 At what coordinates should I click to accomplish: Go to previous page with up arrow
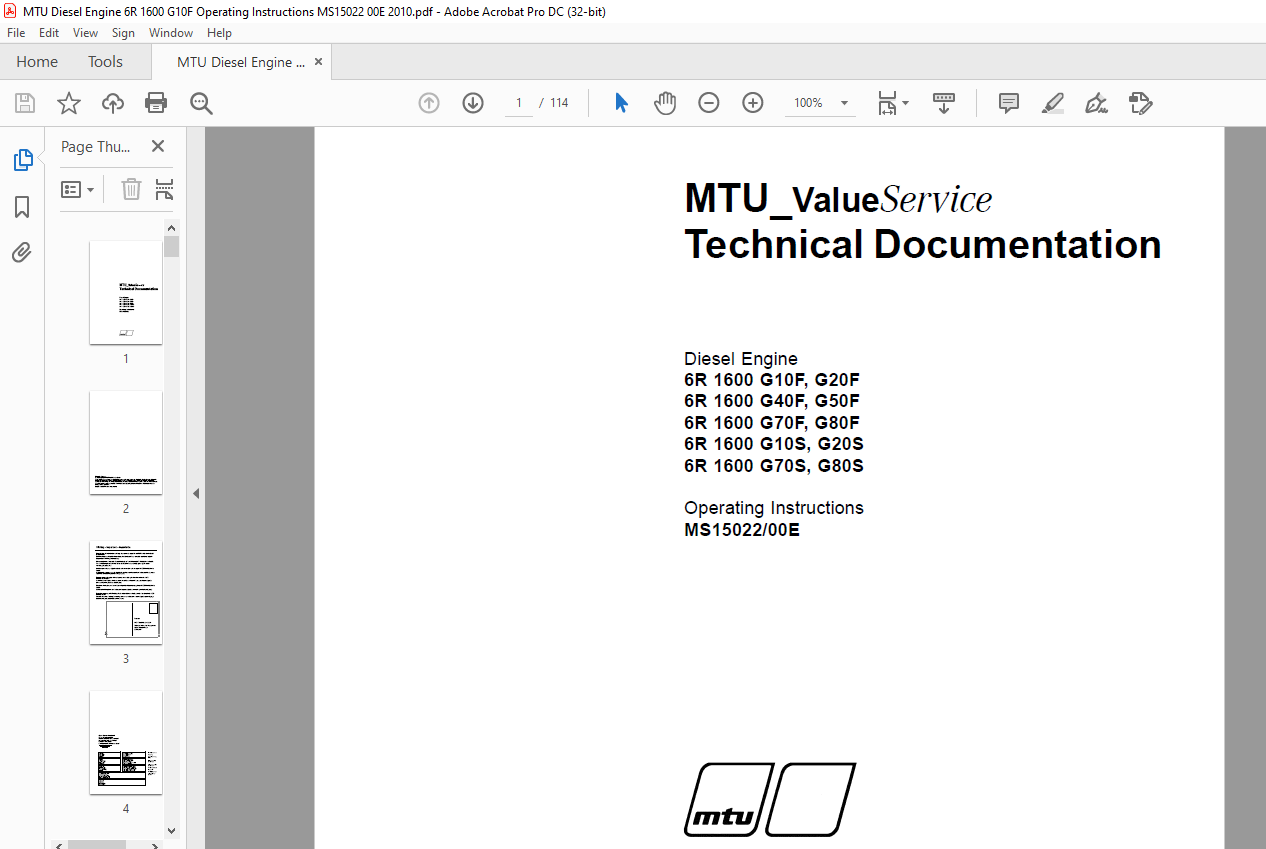pos(429,103)
